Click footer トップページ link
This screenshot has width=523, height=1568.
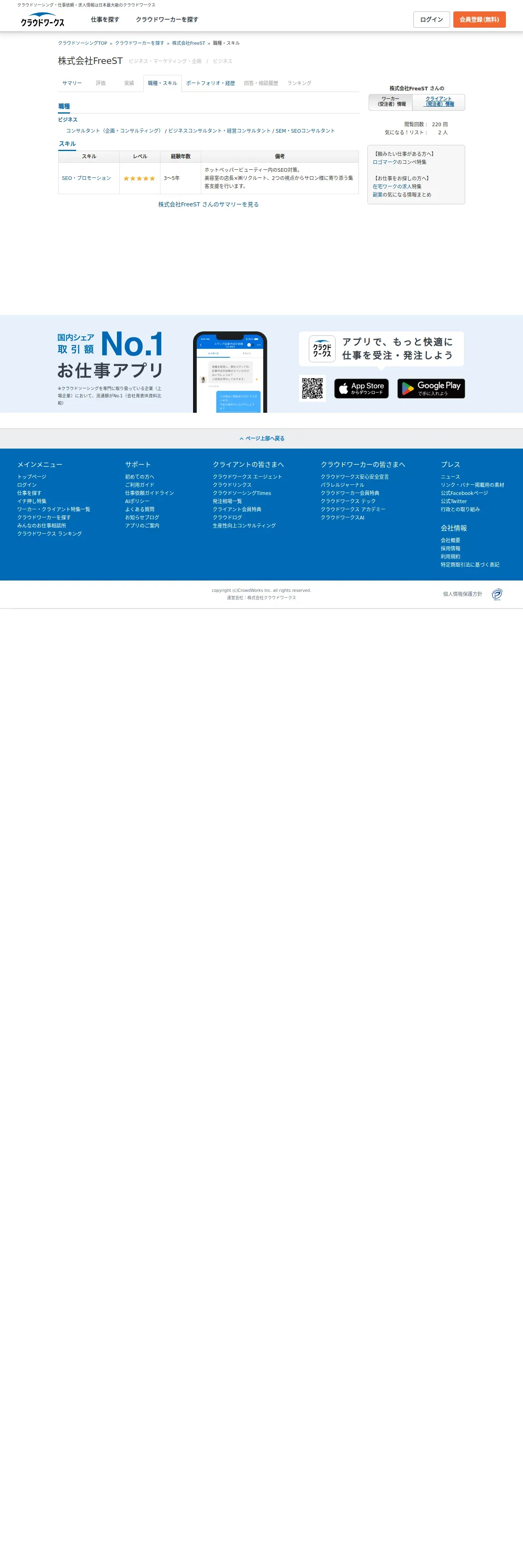tap(32, 477)
